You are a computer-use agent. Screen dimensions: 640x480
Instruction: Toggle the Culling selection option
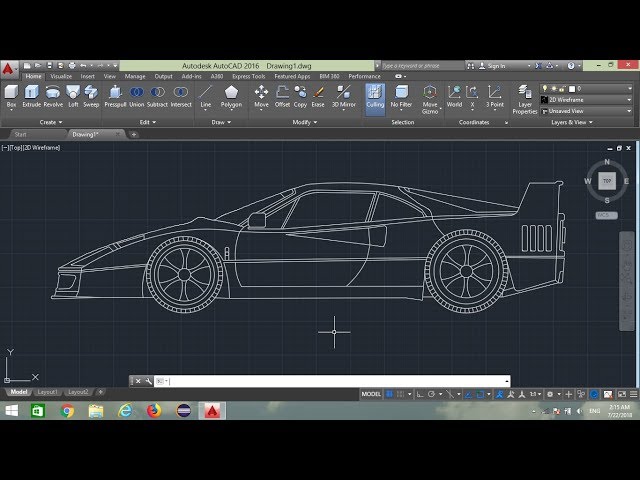pos(375,99)
